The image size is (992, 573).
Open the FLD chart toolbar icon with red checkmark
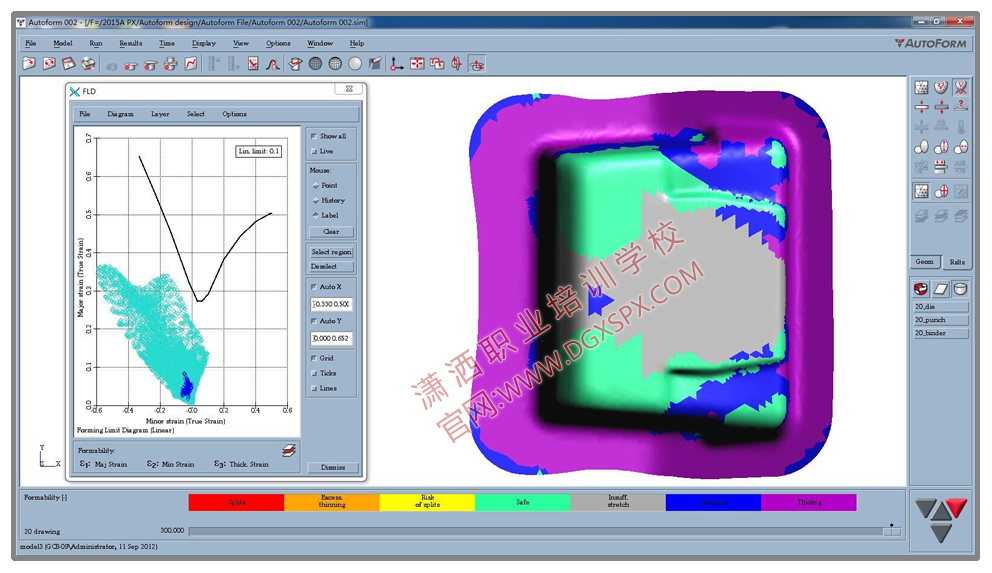click(253, 64)
